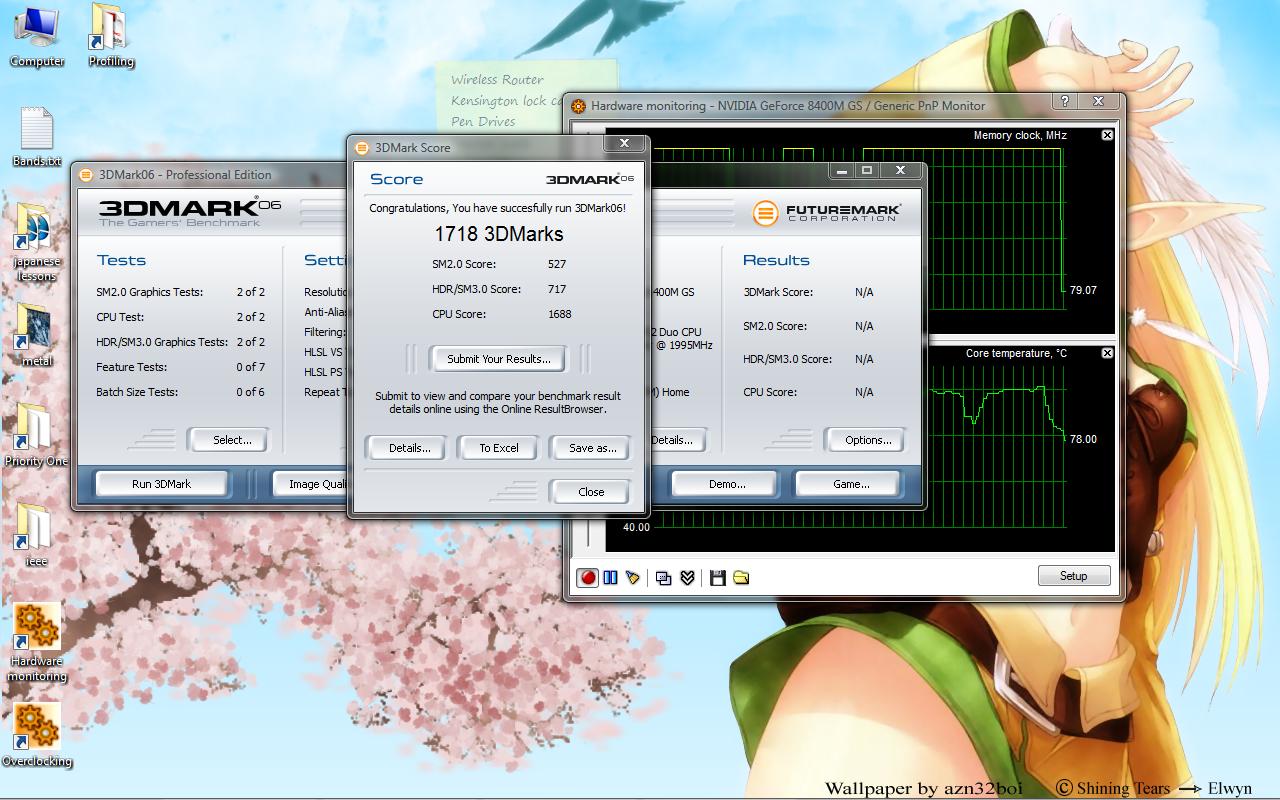Close the 3DMark Score window via title X

tap(625, 143)
